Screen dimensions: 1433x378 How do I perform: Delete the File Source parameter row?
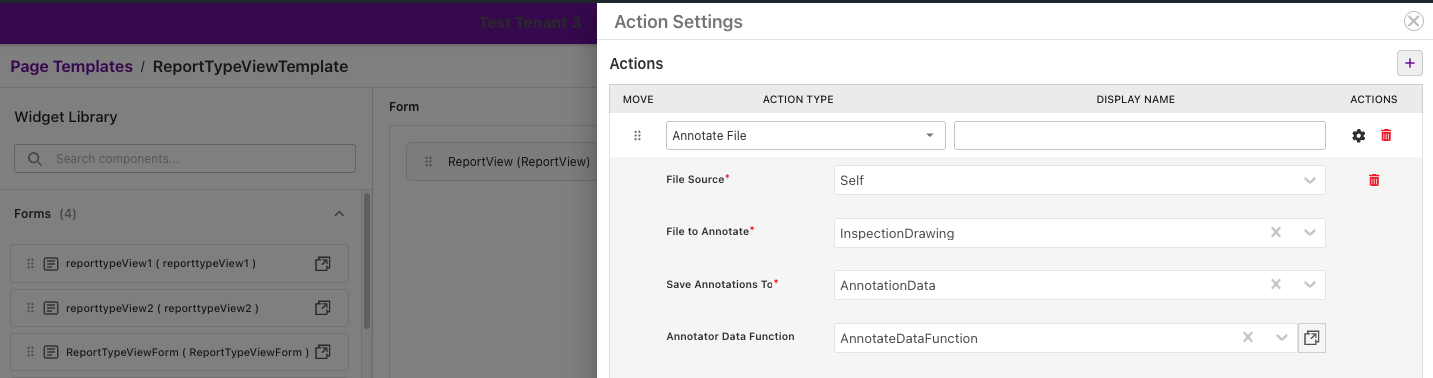[1374, 180]
